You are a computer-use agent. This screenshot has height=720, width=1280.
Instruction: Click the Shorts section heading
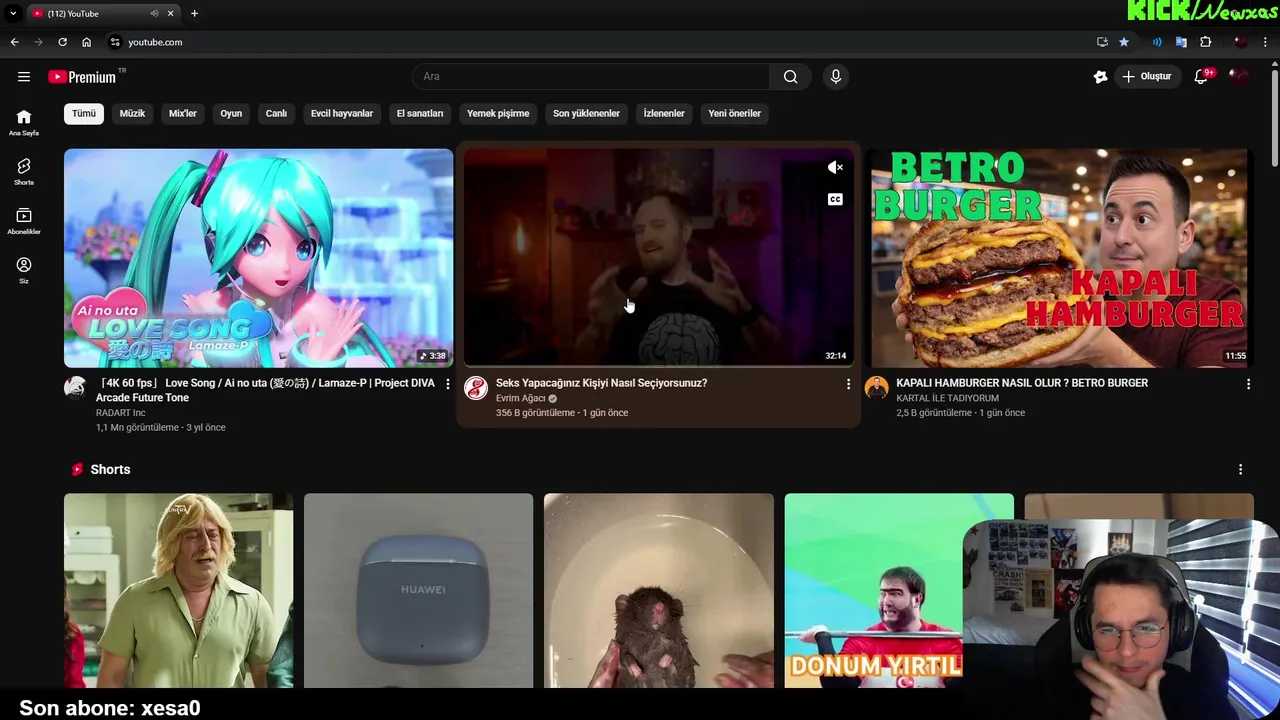click(x=110, y=469)
